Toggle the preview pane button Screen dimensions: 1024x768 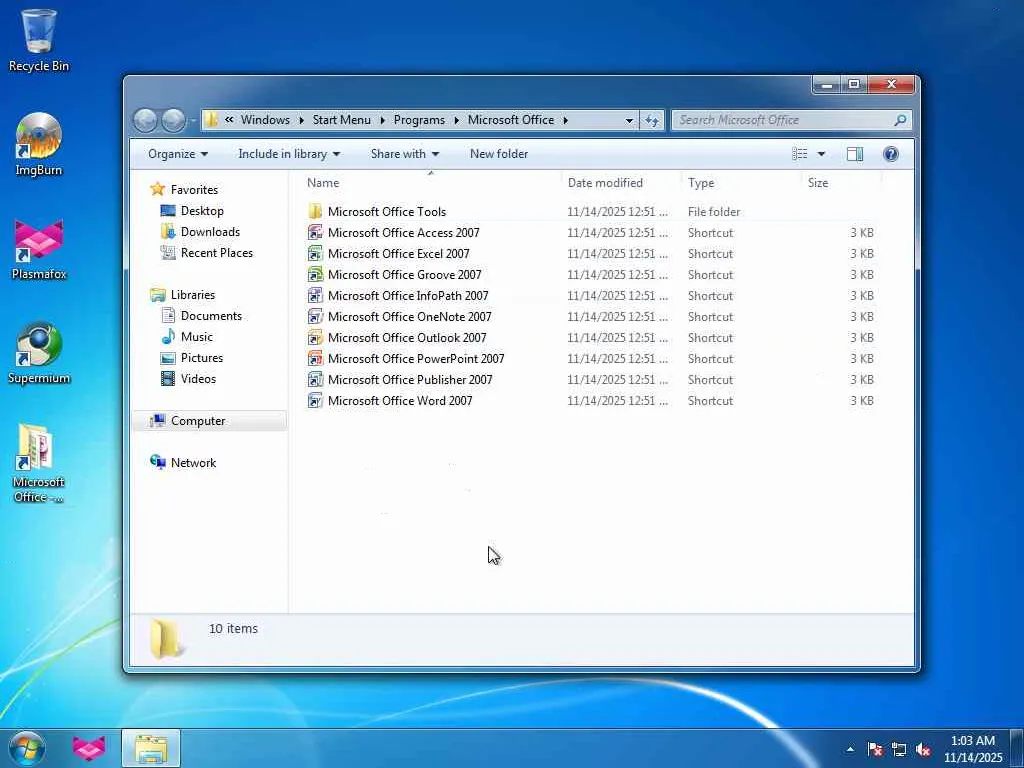[x=855, y=154]
